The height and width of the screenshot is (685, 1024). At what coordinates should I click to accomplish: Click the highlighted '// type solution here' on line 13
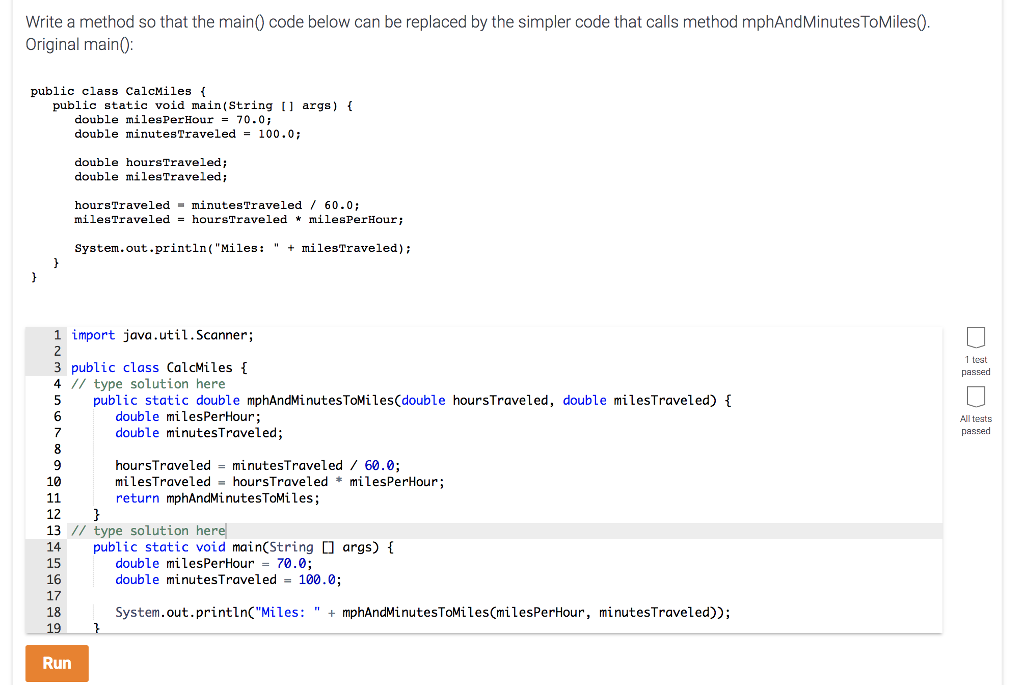coord(148,531)
